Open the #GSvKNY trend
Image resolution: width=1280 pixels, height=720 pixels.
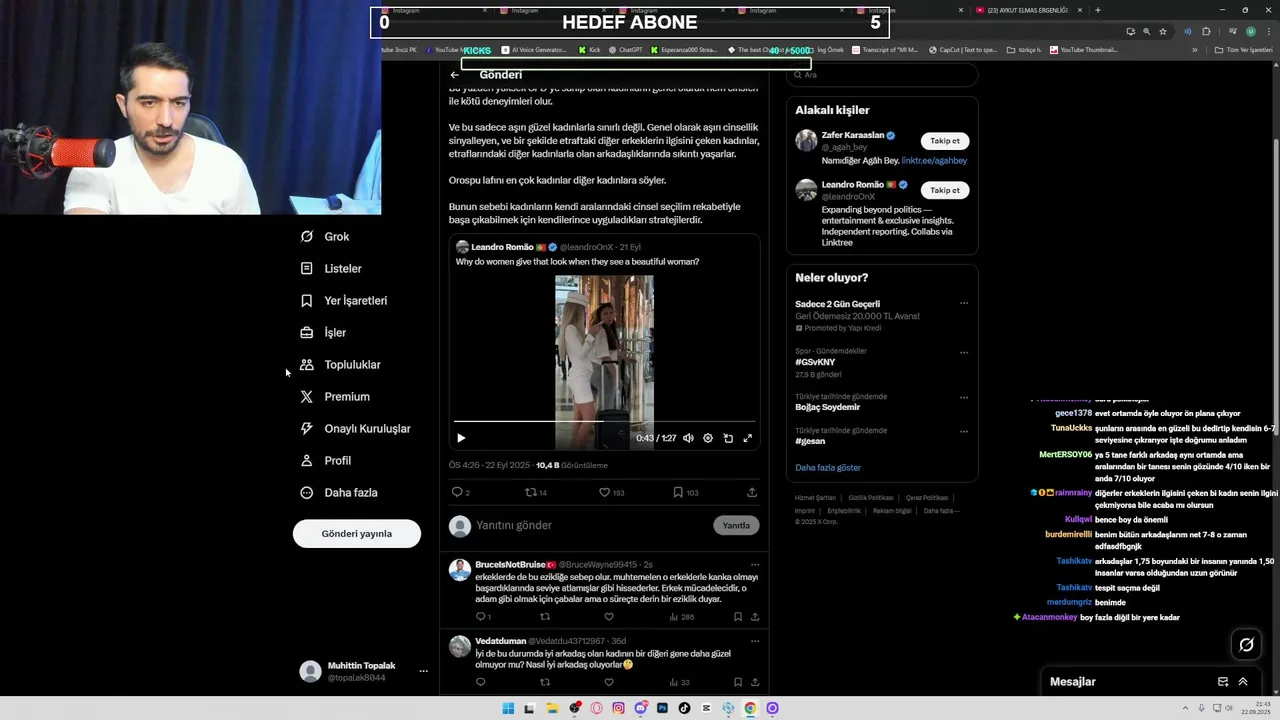(815, 362)
